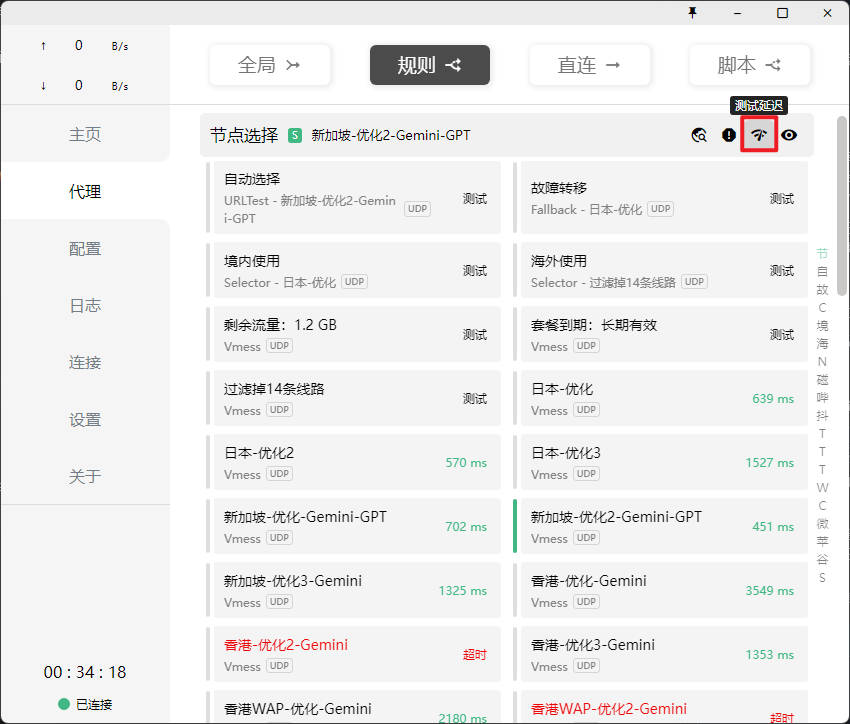Click 测试 on 剩余流量 card
This screenshot has width=850, height=724.
(475, 334)
